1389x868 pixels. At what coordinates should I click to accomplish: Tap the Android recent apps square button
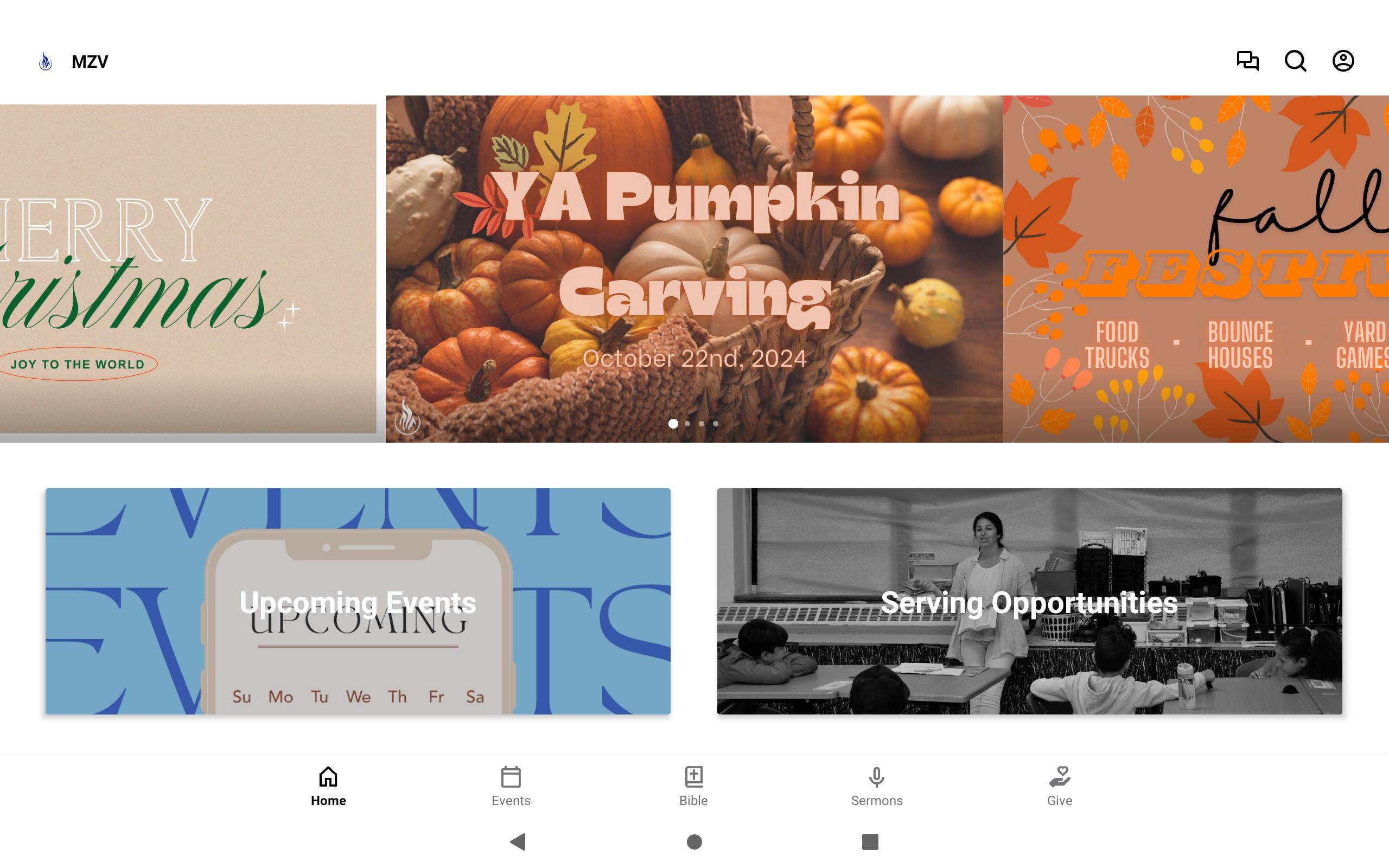[x=870, y=841]
